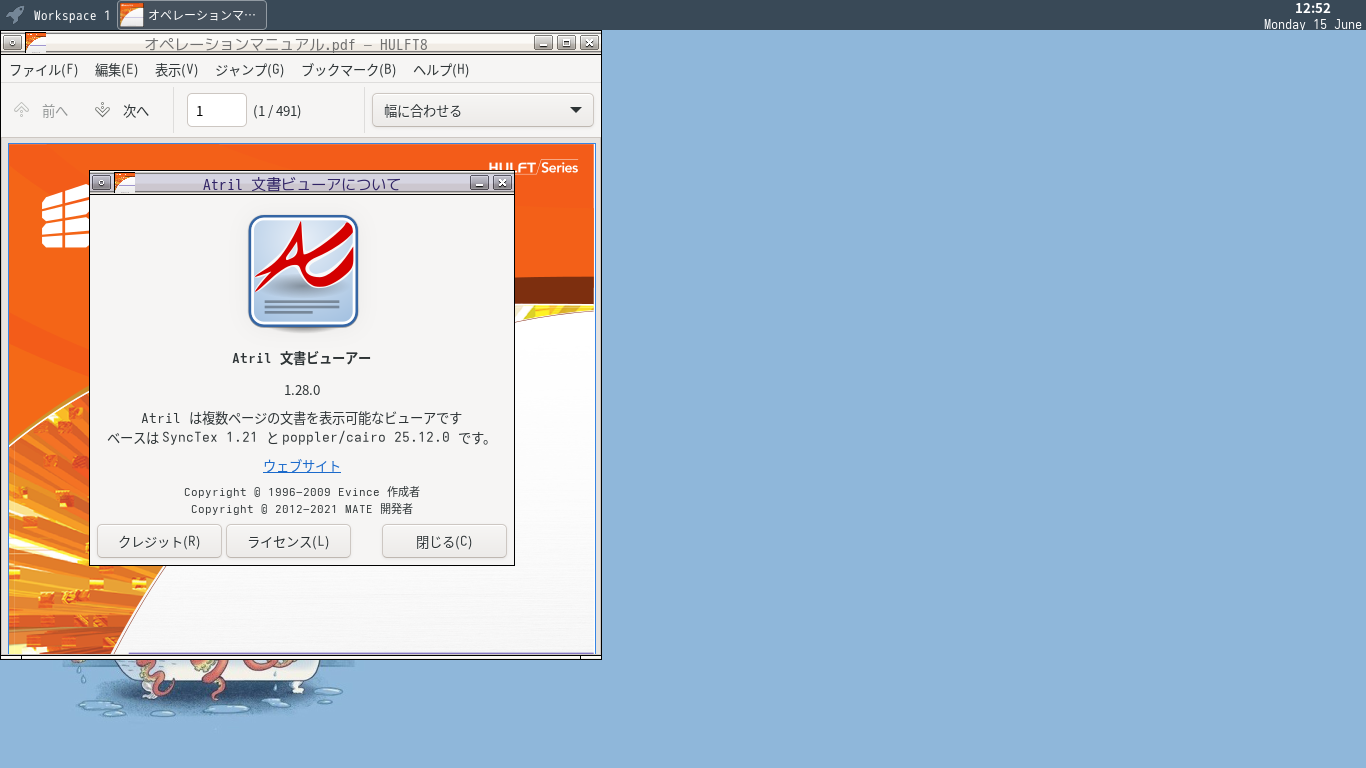Click the 'Monday 15 June' date text
Image resolution: width=1366 pixels, height=768 pixels.
click(1312, 24)
